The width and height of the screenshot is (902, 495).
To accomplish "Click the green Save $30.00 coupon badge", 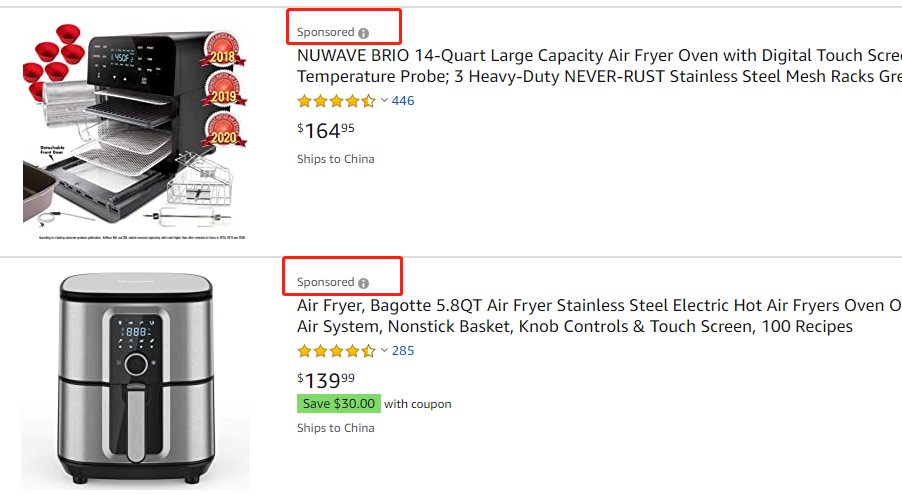I will click(338, 404).
